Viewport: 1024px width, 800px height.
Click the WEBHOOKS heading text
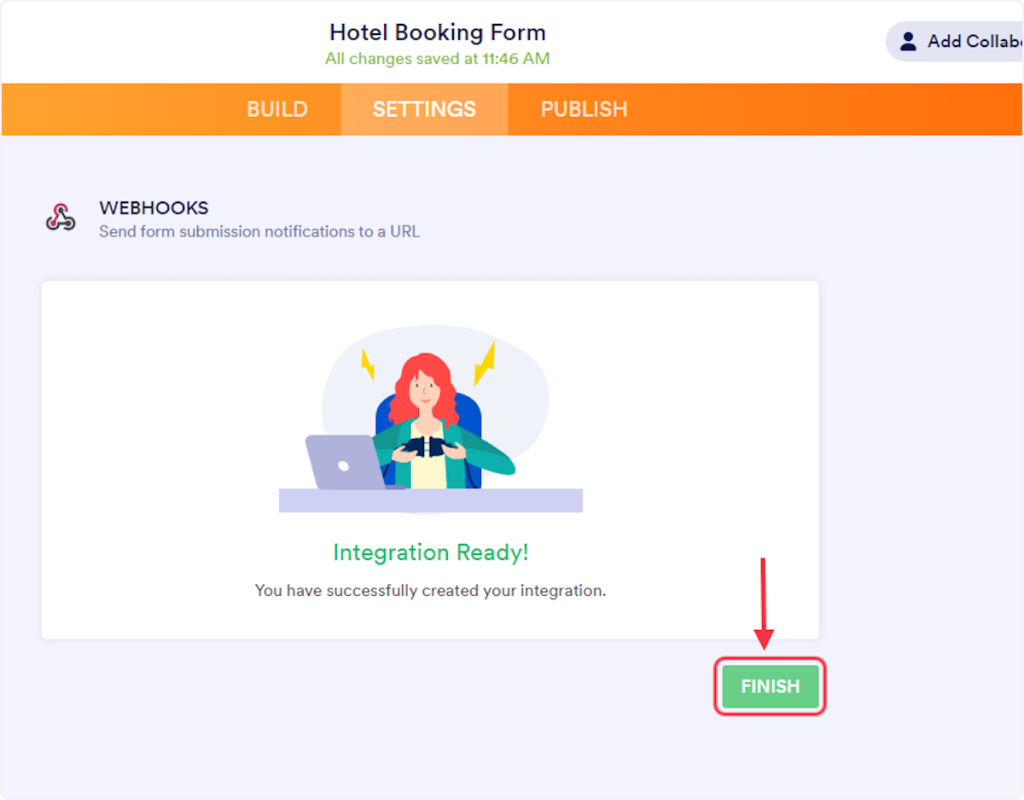coord(154,208)
